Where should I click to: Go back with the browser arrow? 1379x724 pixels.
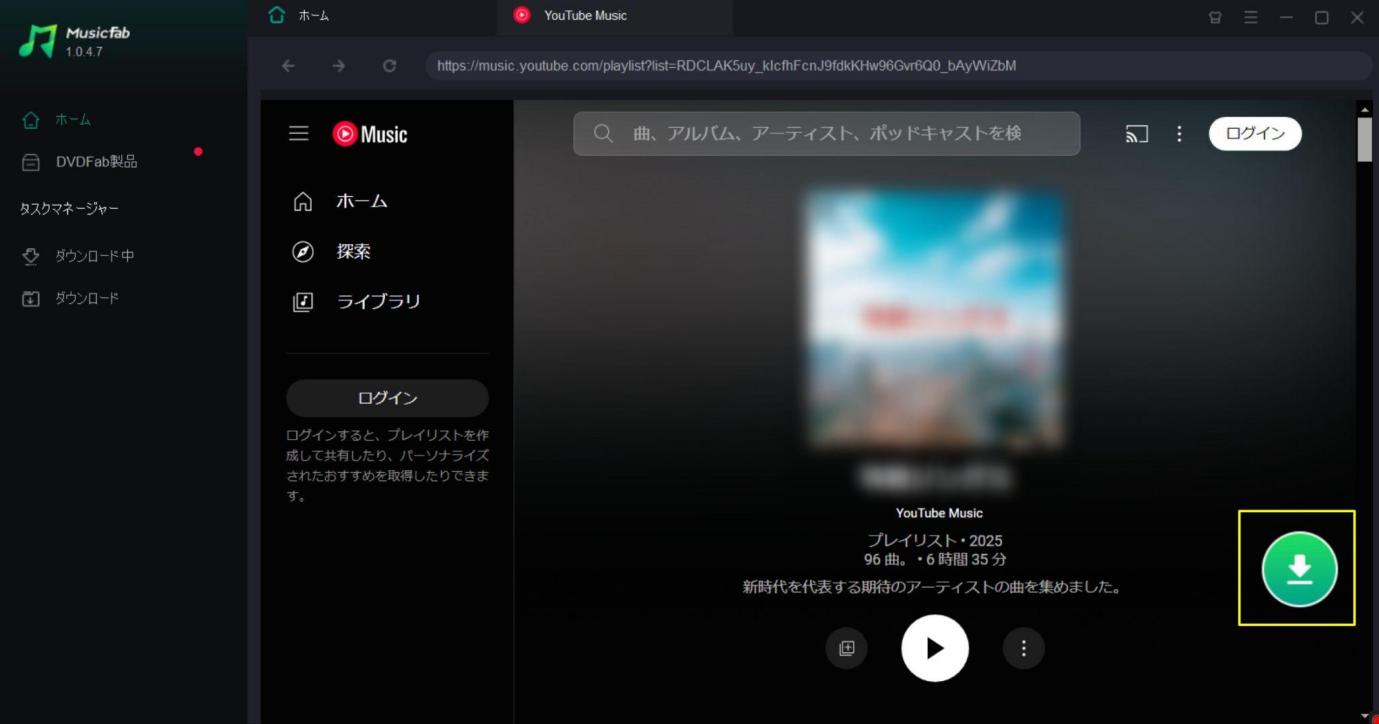(288, 66)
